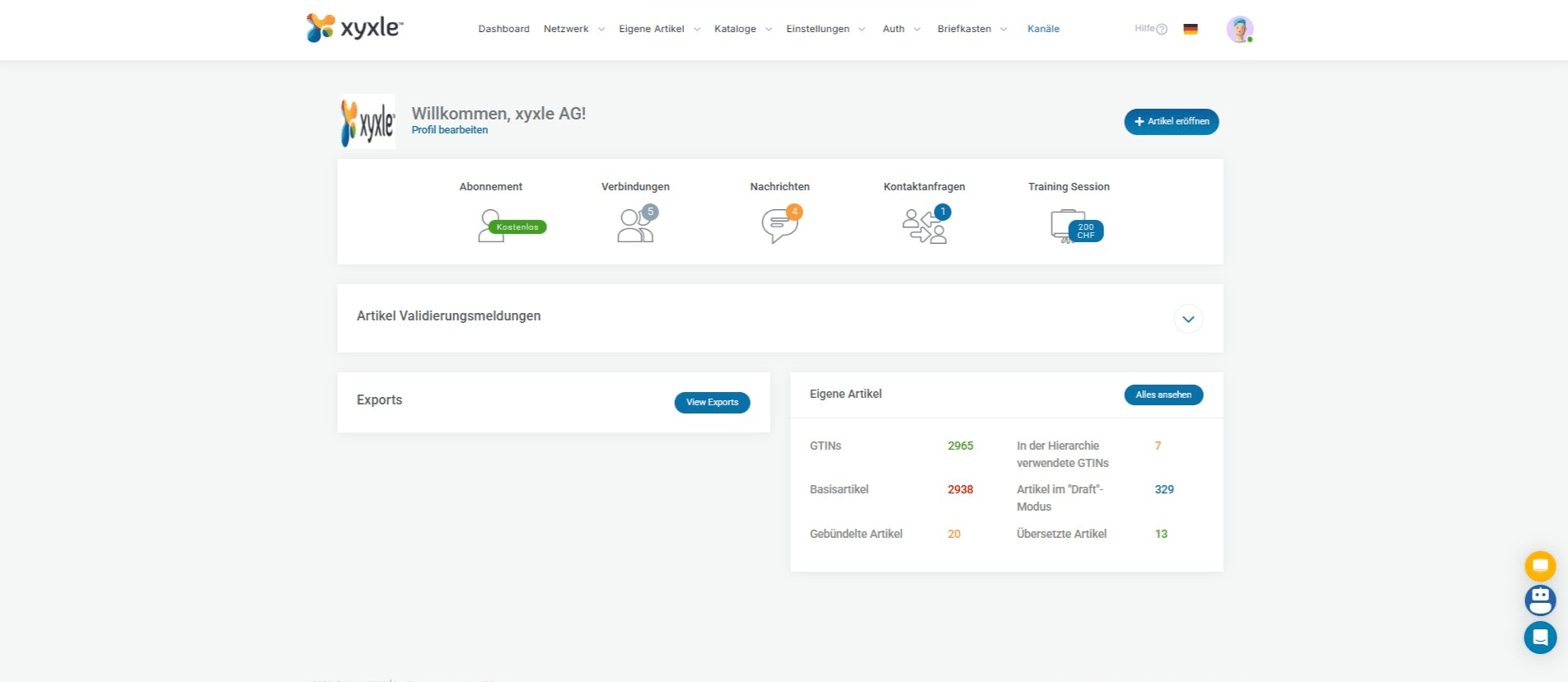Open the yellow chat widget icon
The width and height of the screenshot is (1568, 682).
tap(1539, 566)
